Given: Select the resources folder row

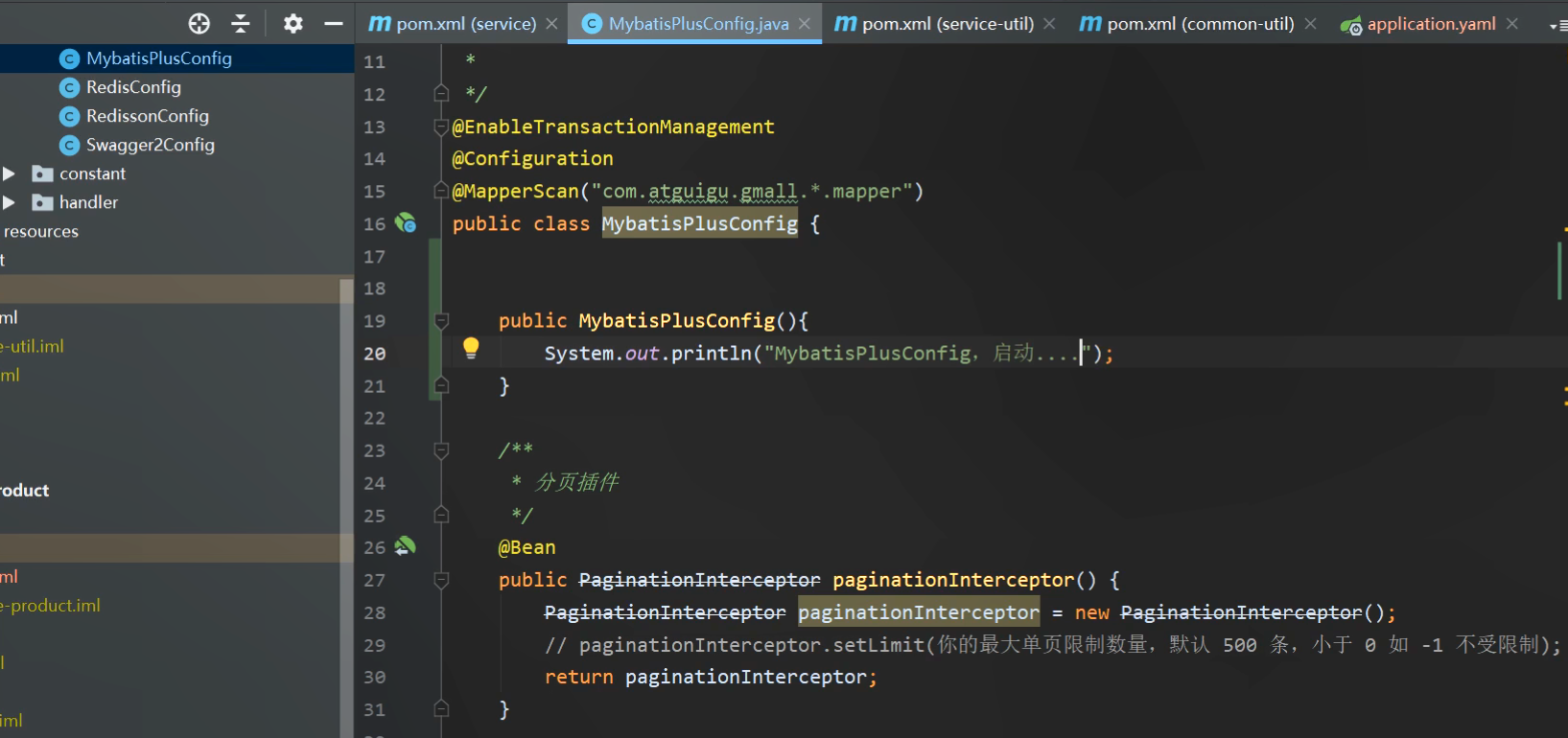Looking at the screenshot, I should click(176, 231).
